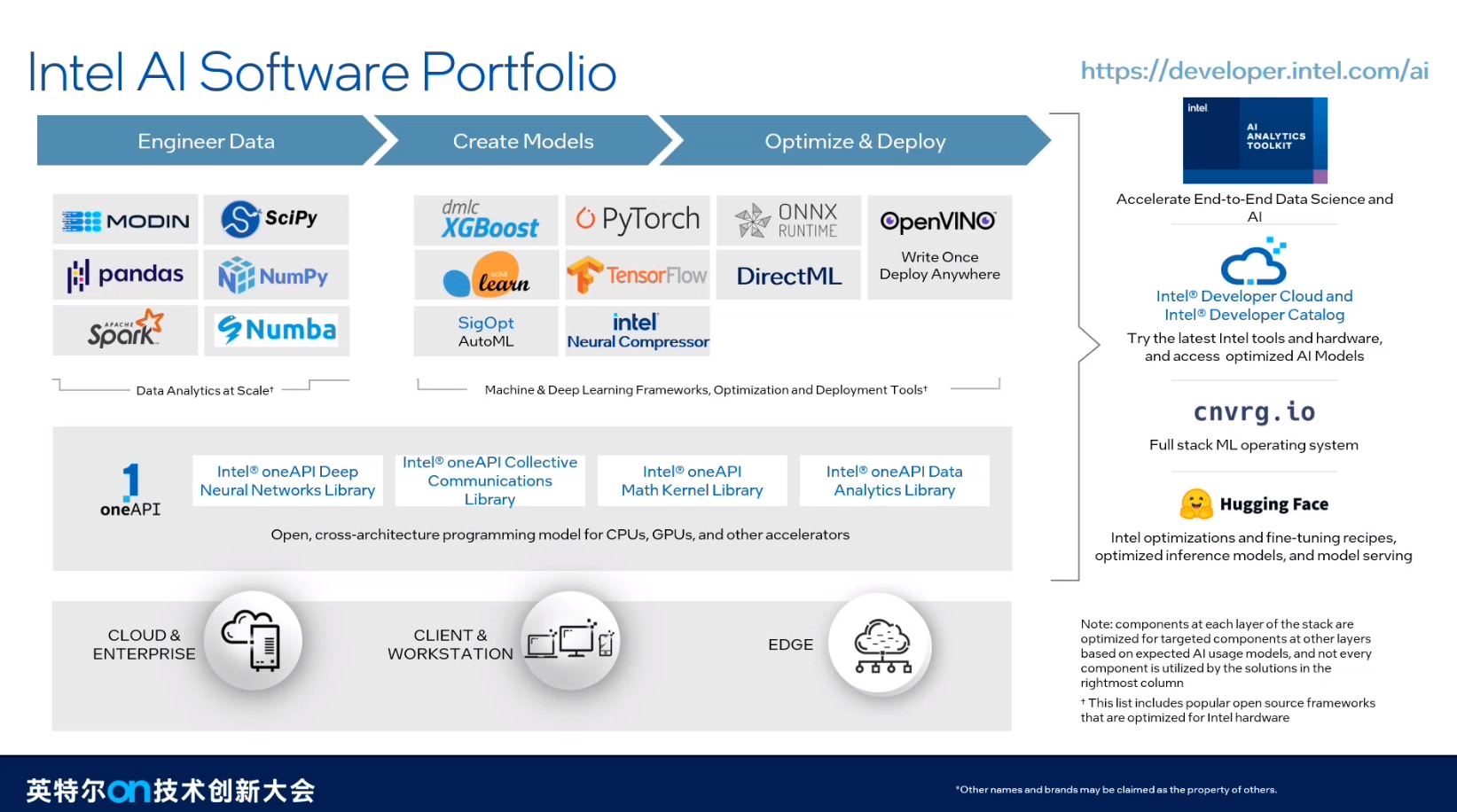Open Intel oneAPI Collective Communications Library
1457x812 pixels.
coord(490,480)
